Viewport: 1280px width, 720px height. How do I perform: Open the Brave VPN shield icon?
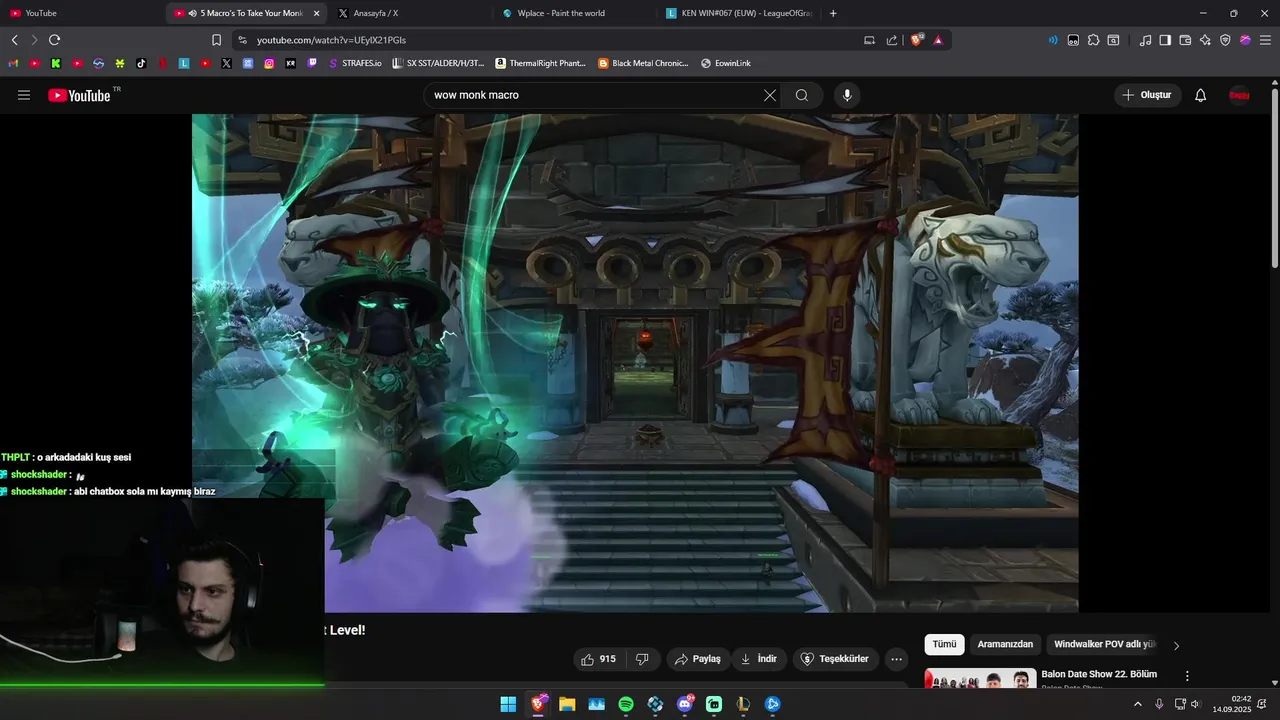[x=1225, y=40]
